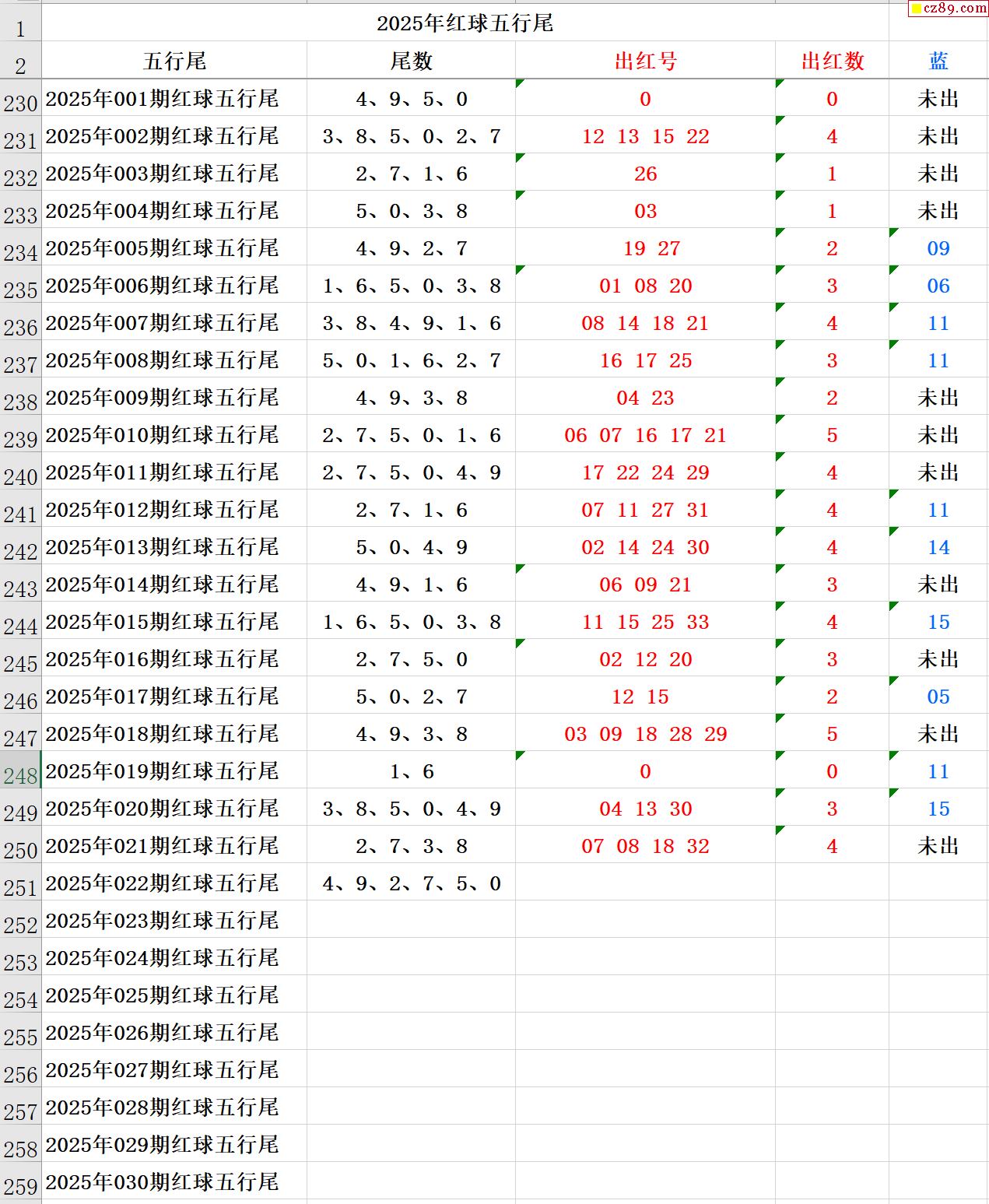Image resolution: width=989 pixels, height=1204 pixels.
Task: Click the red 出红数 header cell
Action: [x=832, y=61]
